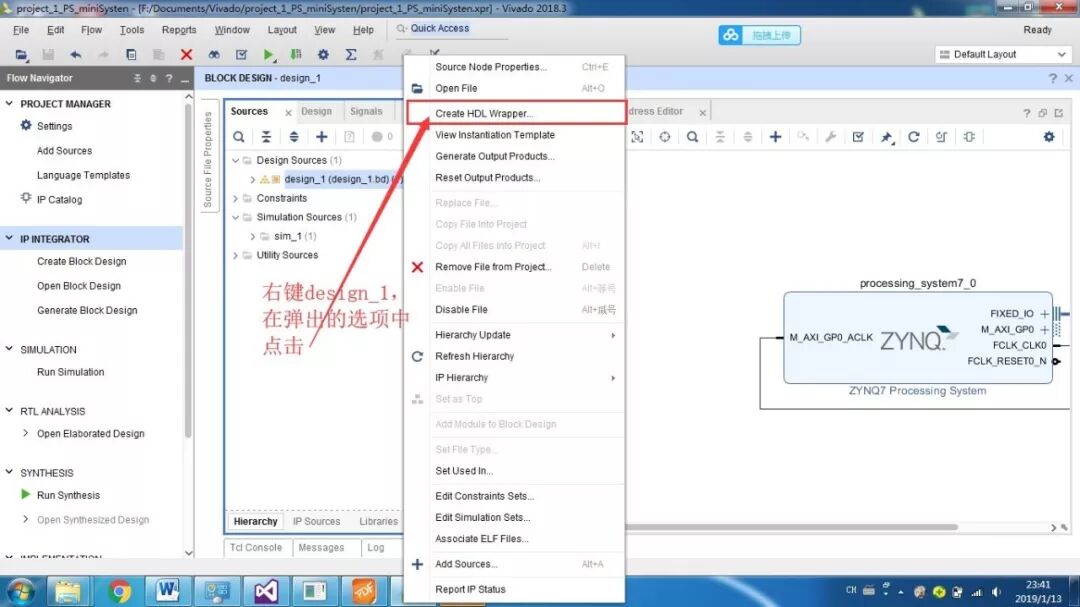
Task: Open Chrome from the Windows taskbar
Action: pos(119,591)
